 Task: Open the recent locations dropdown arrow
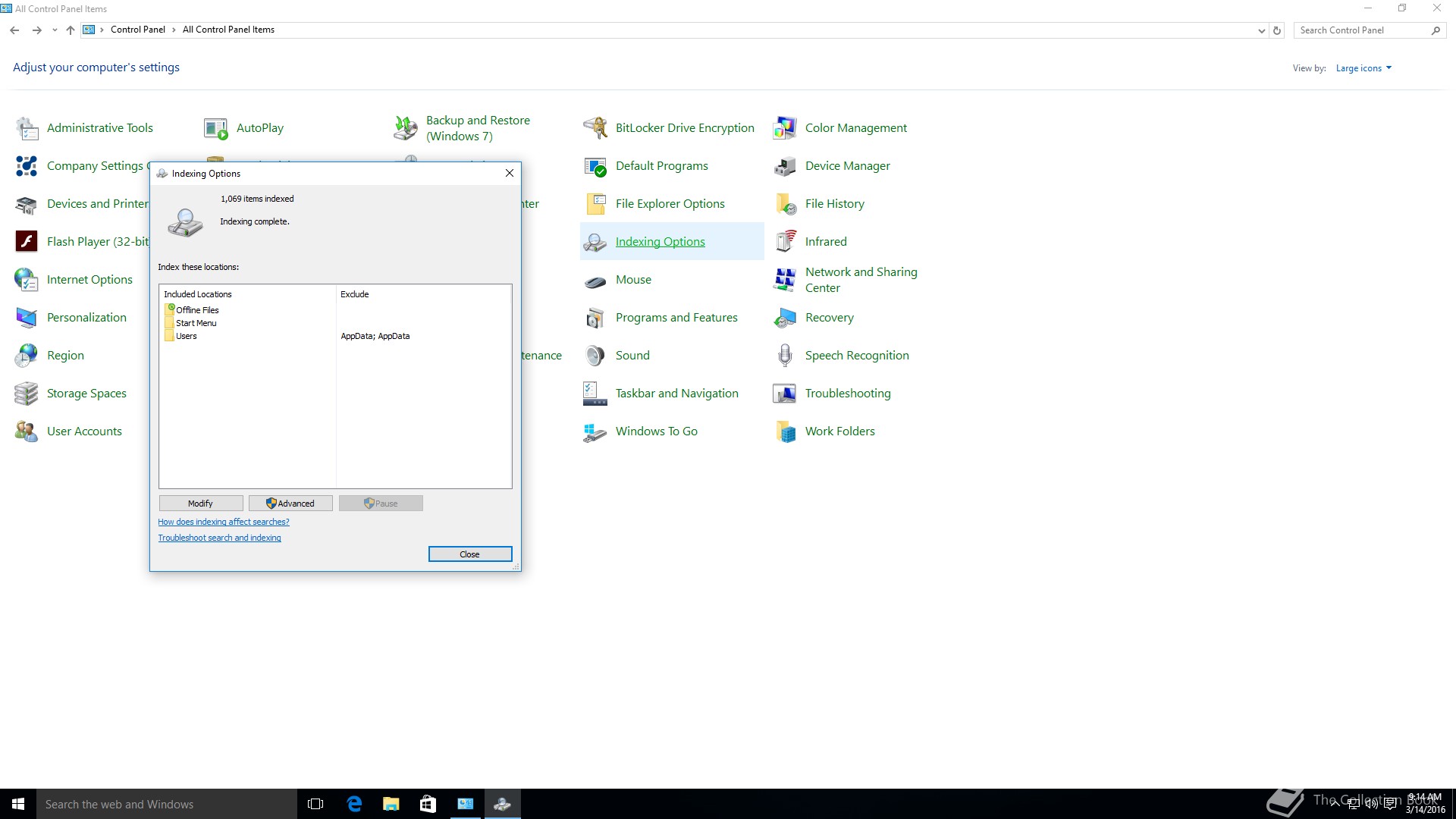55,30
